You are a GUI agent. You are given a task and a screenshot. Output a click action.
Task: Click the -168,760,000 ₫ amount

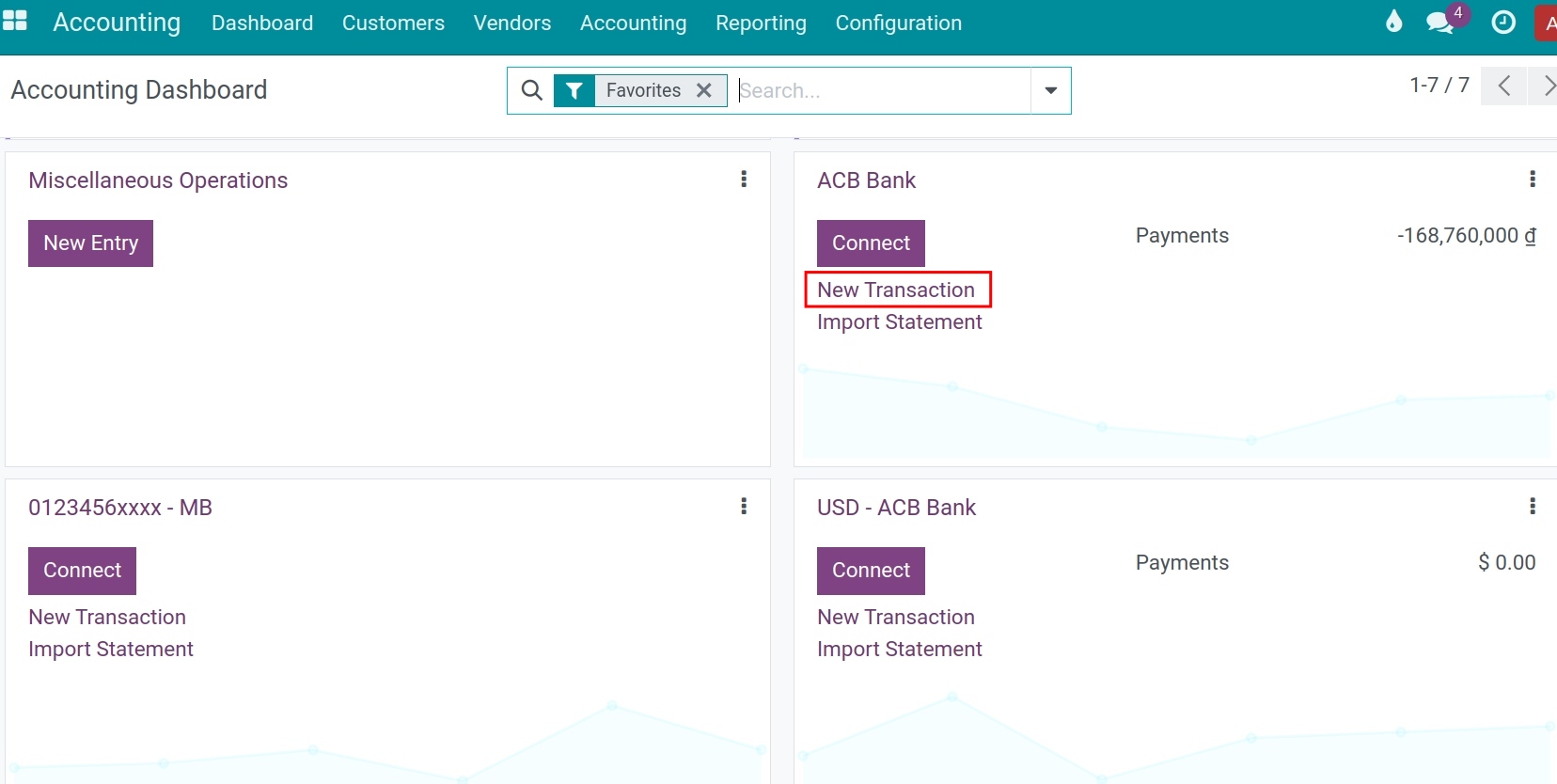tap(1467, 236)
